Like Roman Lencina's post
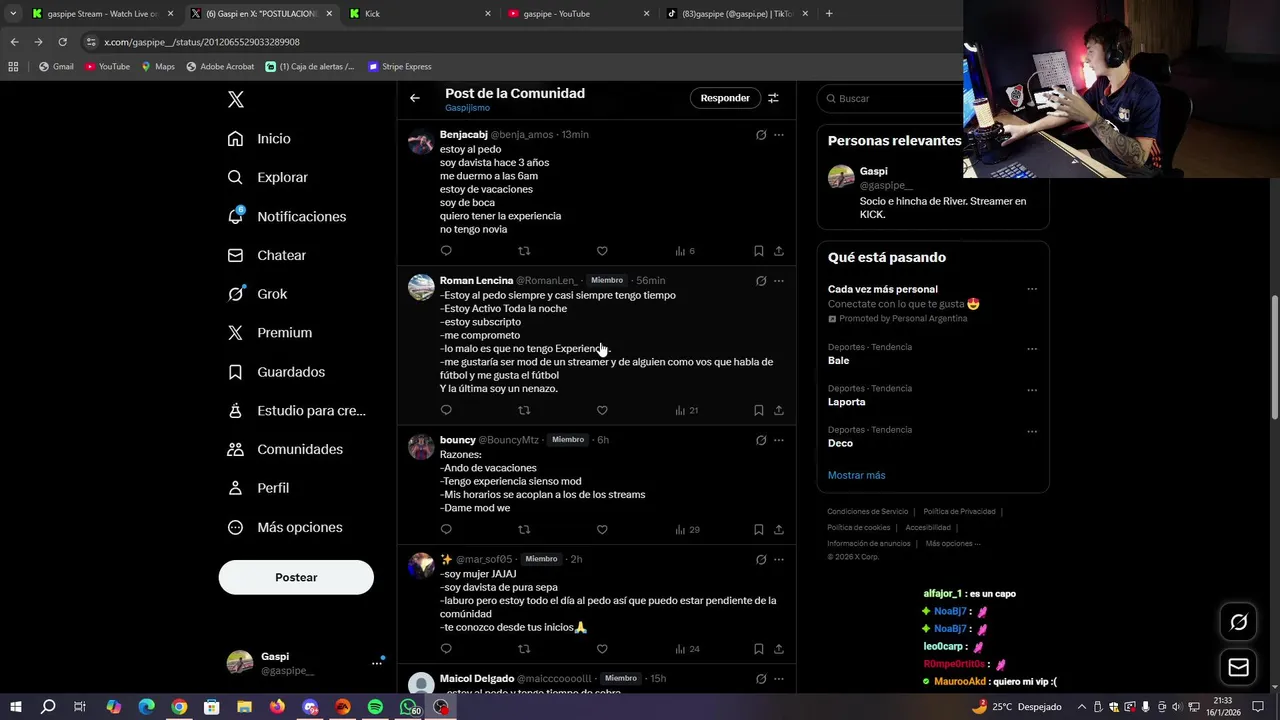Screen dimensions: 1280x720 (602, 410)
